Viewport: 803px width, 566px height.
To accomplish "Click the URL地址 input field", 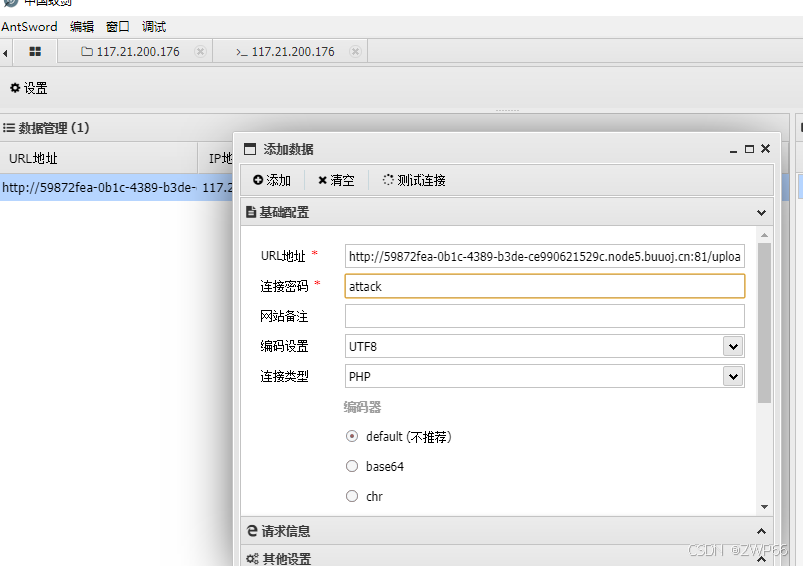I will 544,256.
